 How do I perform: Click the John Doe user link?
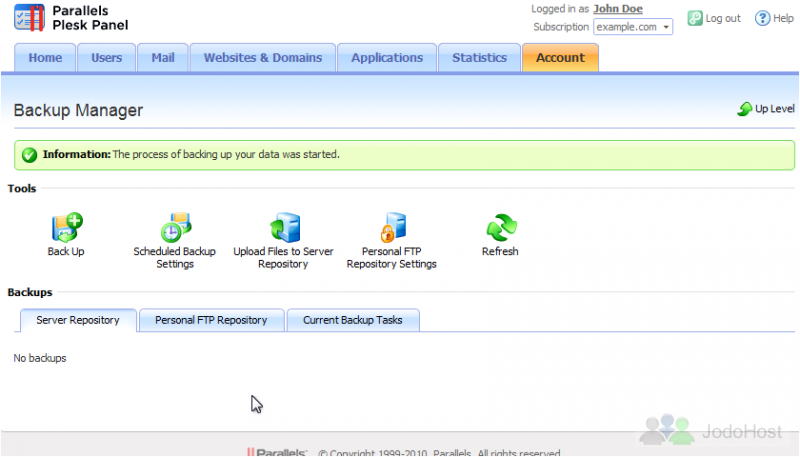pos(618,9)
